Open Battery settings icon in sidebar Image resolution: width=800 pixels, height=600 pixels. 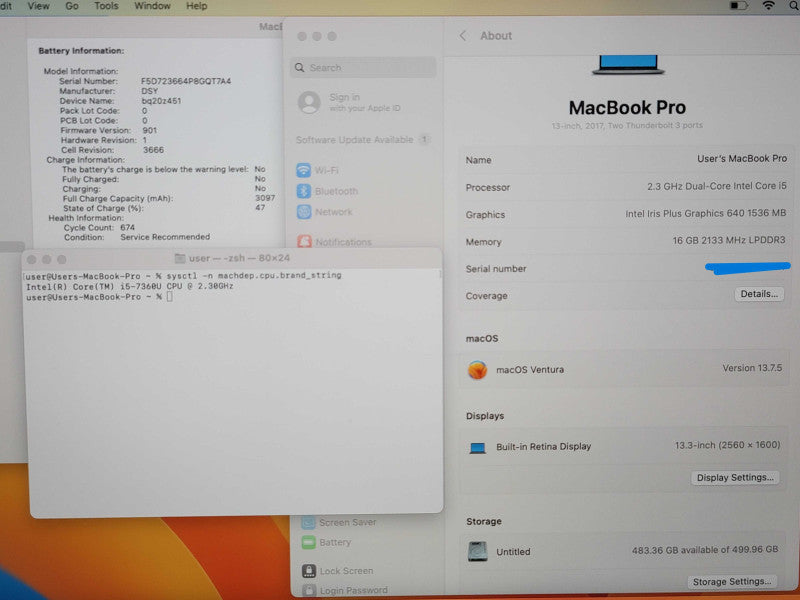(308, 542)
